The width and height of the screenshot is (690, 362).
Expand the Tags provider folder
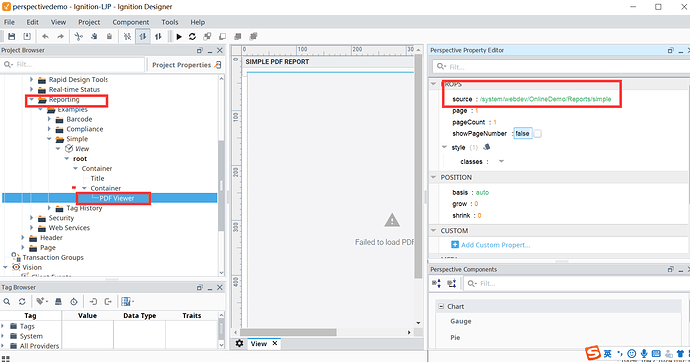[x=3, y=326]
